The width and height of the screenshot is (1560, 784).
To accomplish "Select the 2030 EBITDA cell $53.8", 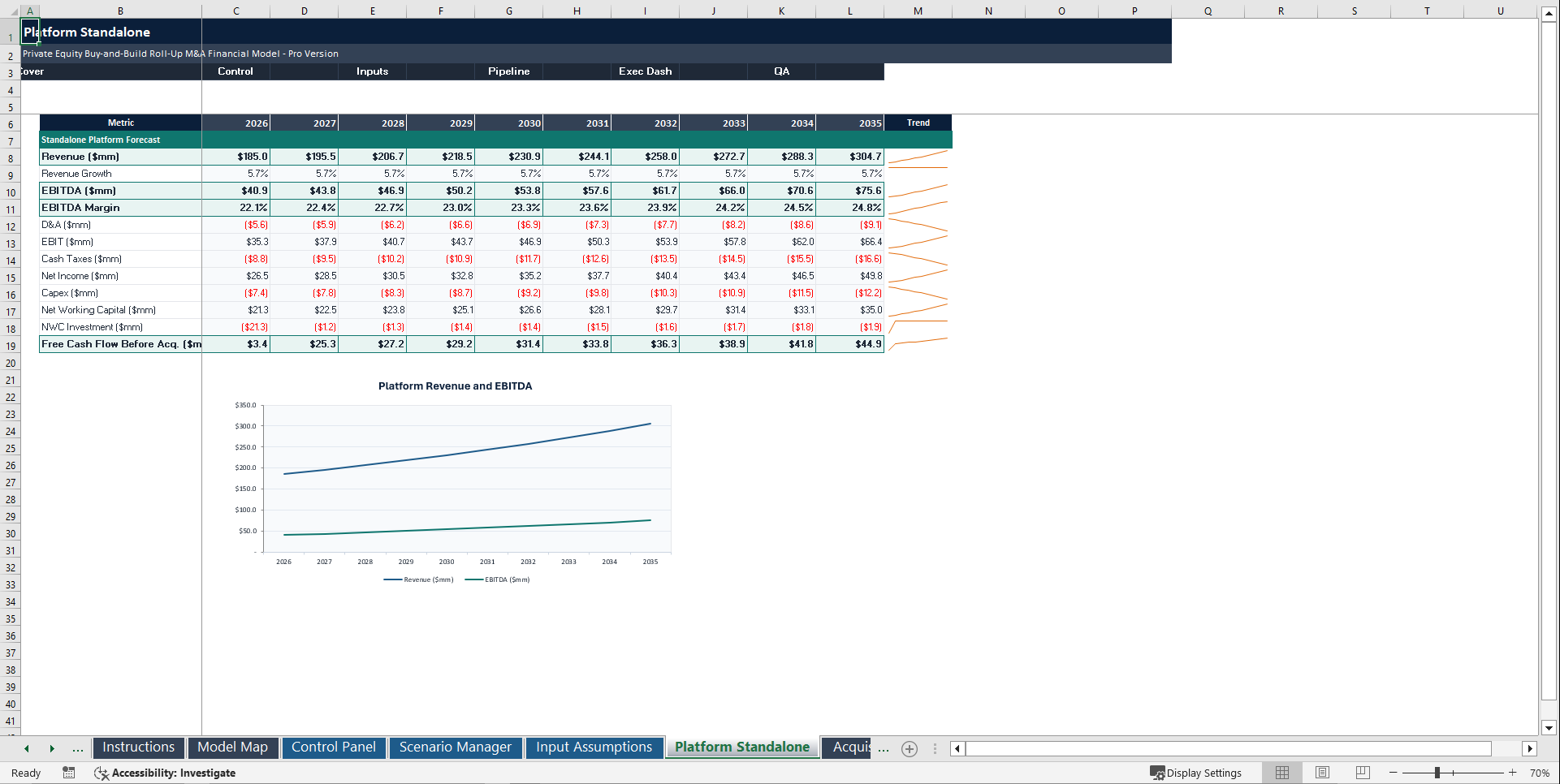I will pyautogui.click(x=508, y=191).
